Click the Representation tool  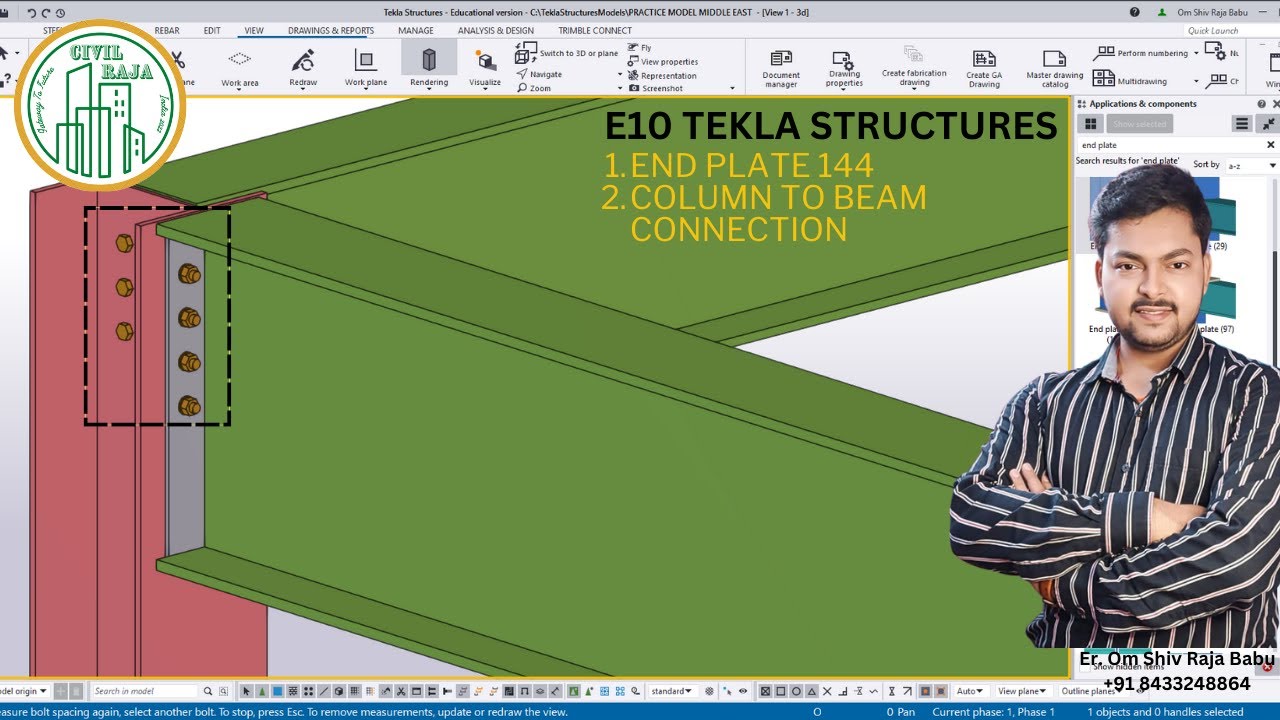661,76
